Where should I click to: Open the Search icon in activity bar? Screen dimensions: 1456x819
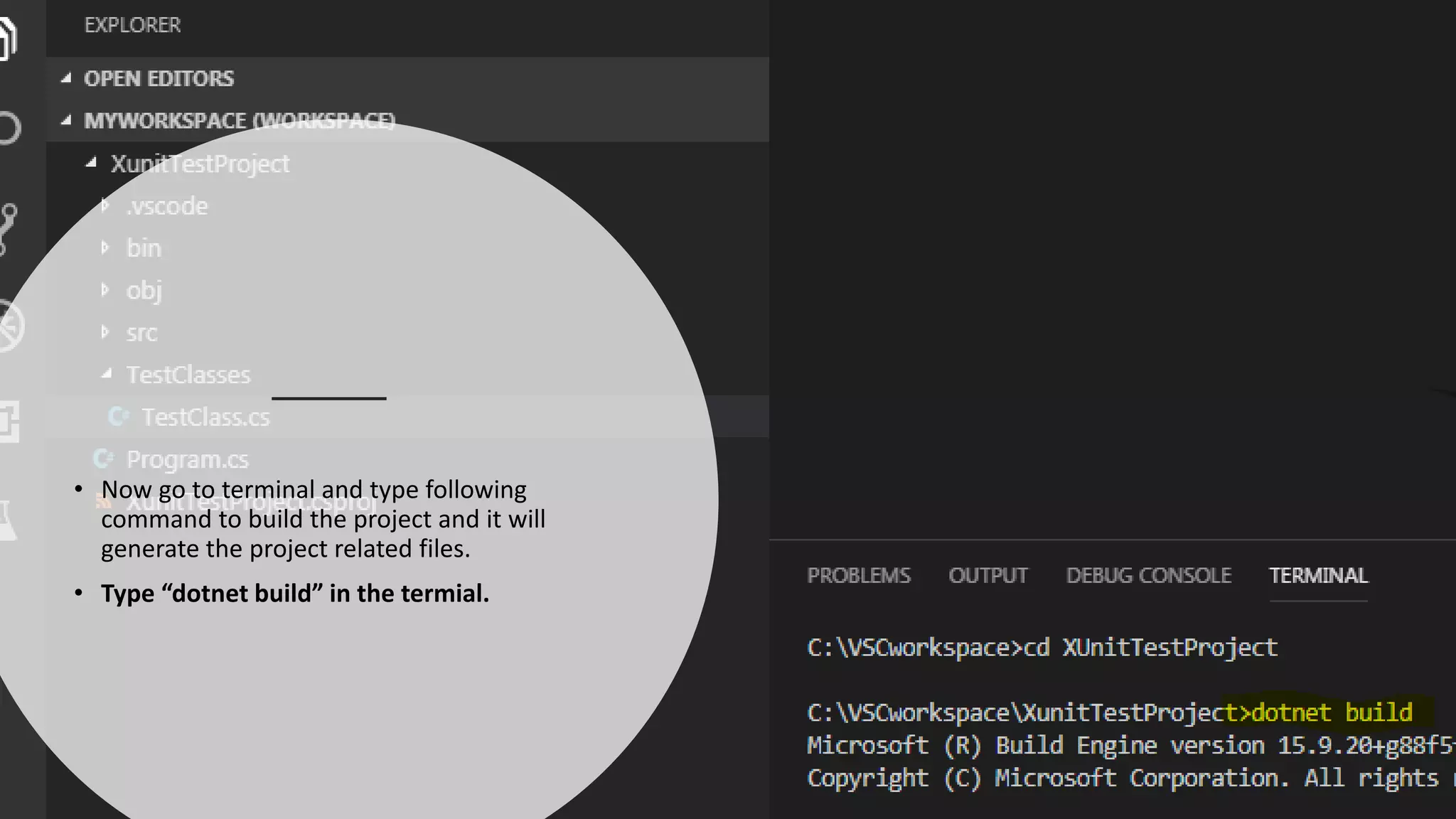[x=9, y=129]
